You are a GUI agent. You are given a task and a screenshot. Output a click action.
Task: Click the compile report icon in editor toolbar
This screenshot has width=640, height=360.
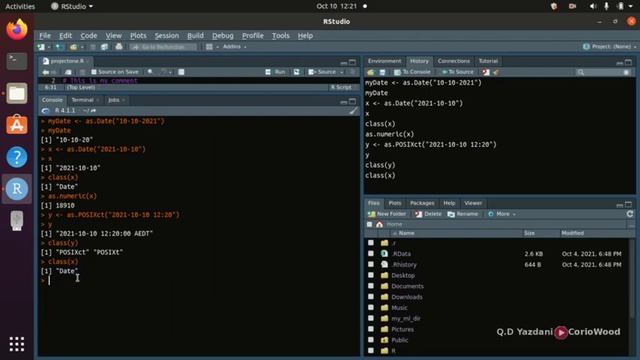[181, 72]
